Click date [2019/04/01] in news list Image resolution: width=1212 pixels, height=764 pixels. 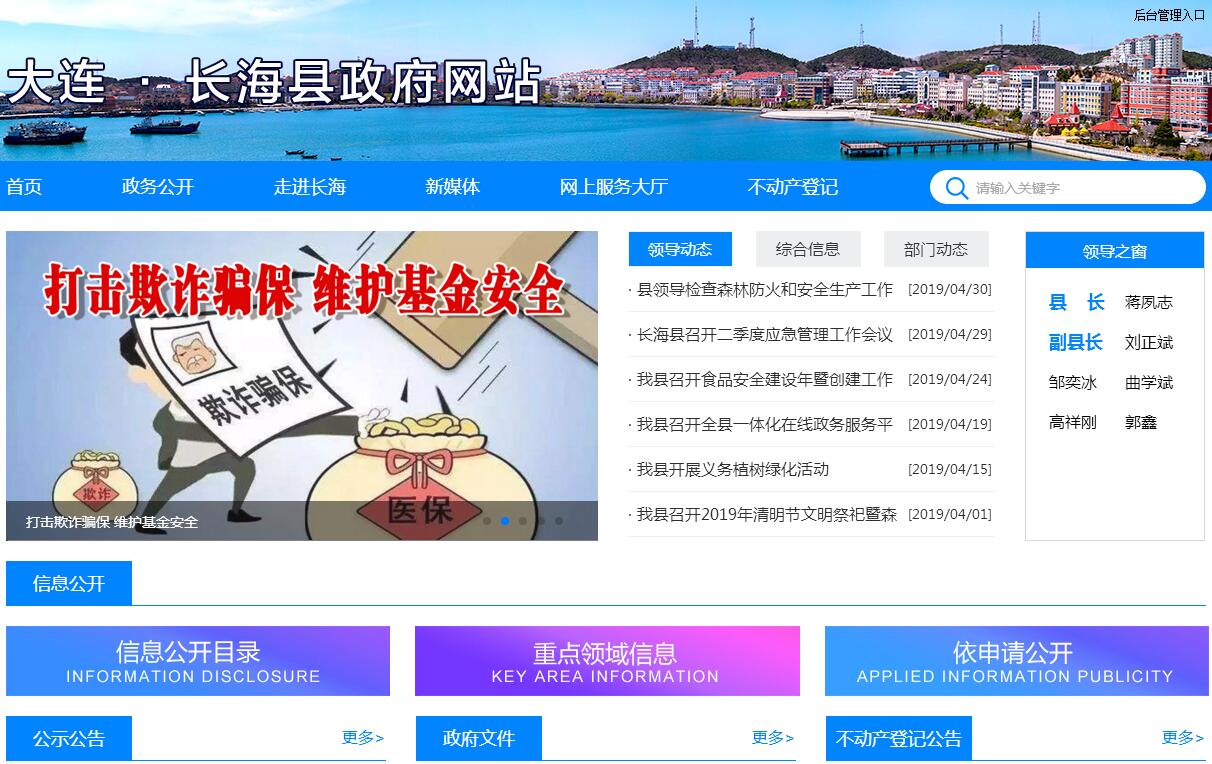click(x=950, y=515)
